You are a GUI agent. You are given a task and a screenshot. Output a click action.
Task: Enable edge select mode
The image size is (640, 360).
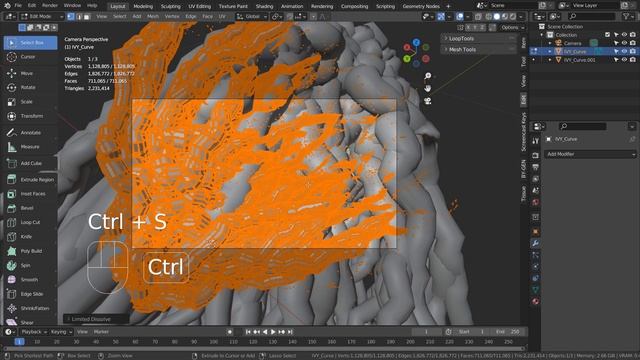coord(79,16)
